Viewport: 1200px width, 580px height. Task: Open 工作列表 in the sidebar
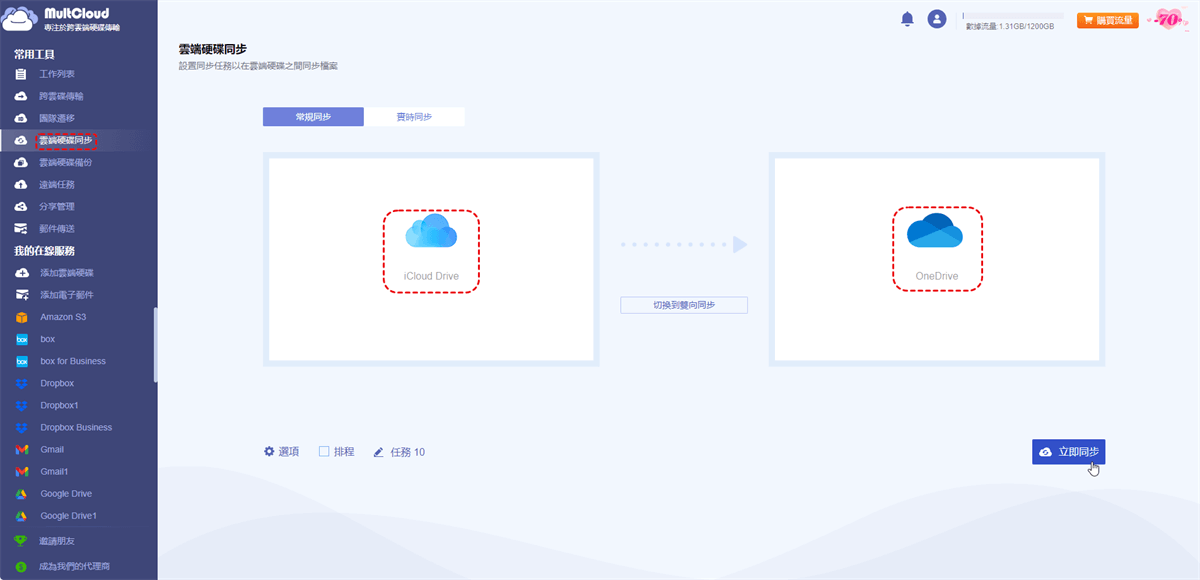pos(57,74)
